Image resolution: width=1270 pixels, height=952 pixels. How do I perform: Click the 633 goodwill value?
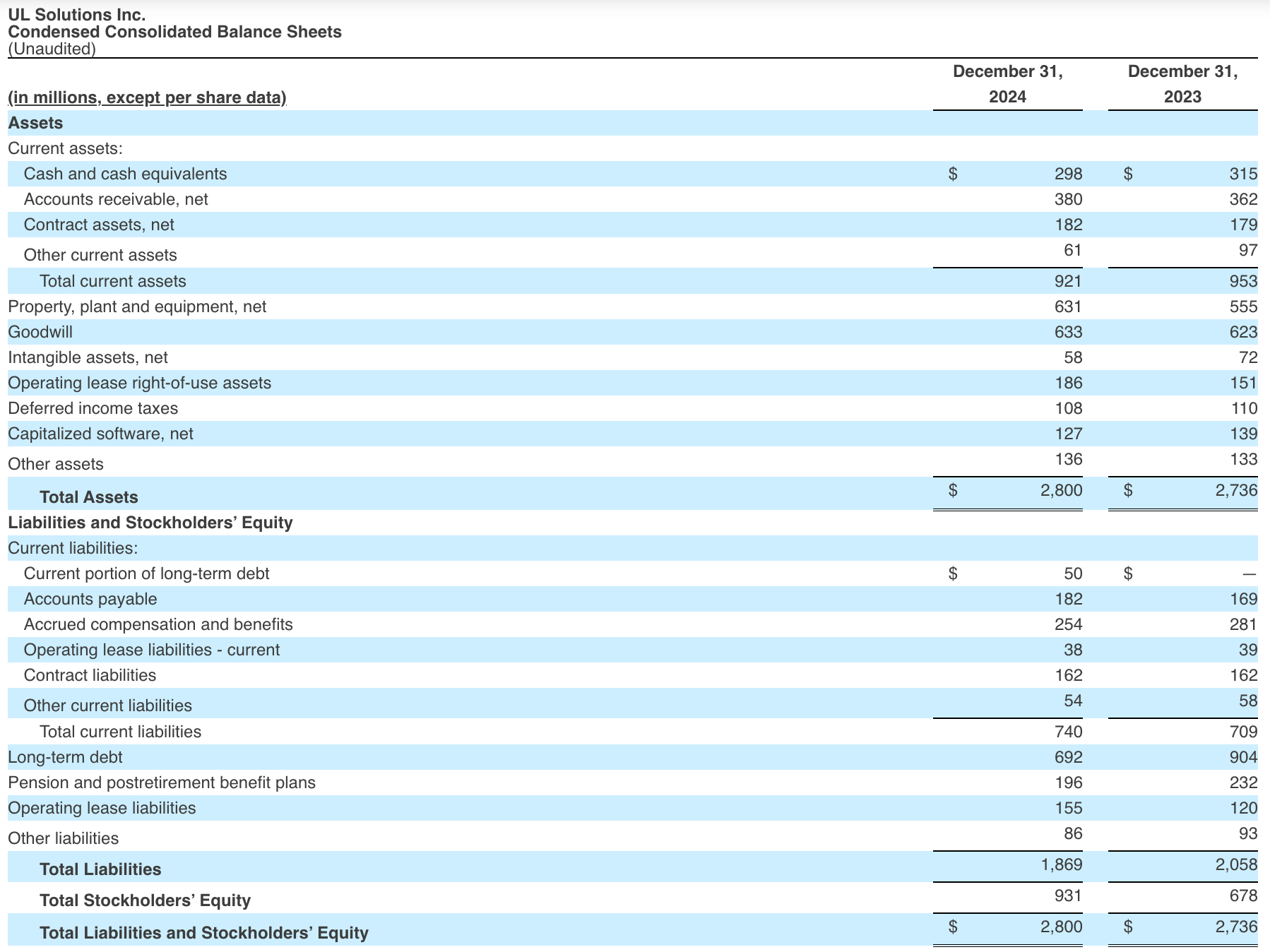[1068, 332]
